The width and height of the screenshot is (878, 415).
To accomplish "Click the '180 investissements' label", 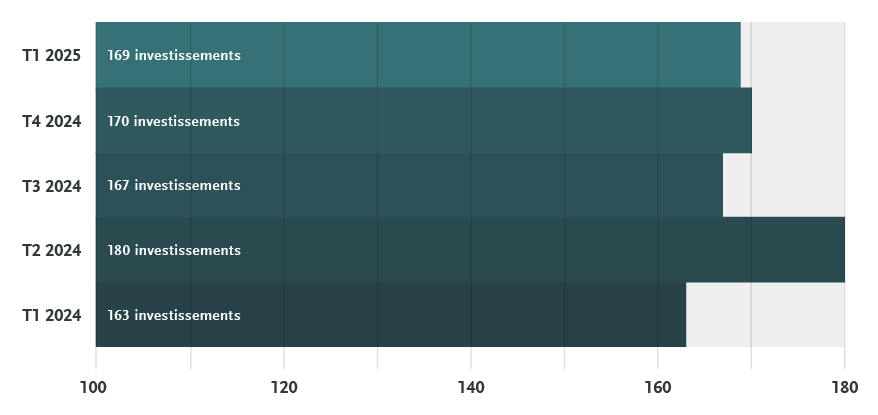I will 174,250.
